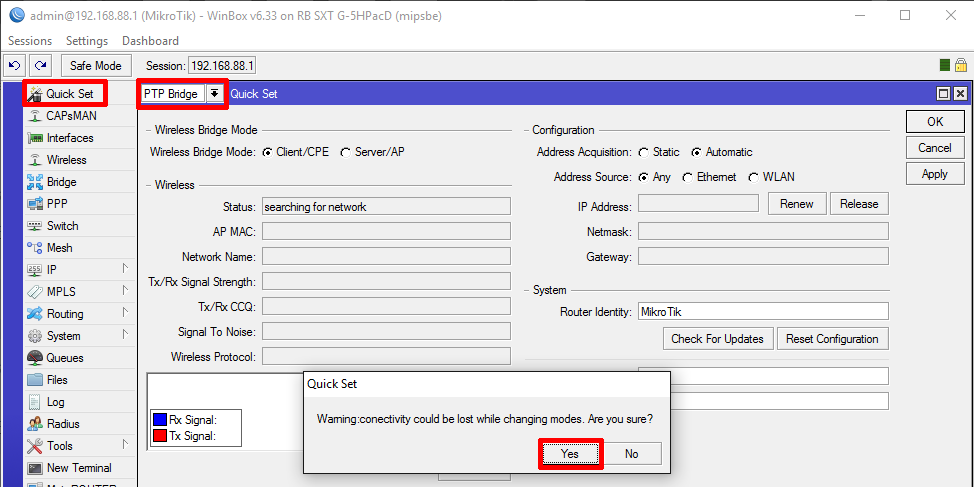
Task: Click the Tx/Rx Signal Strength field
Action: pos(386,281)
